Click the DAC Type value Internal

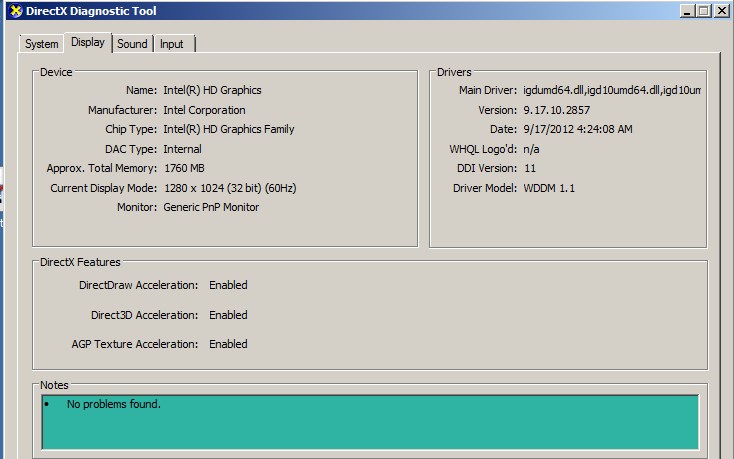[x=182, y=149]
